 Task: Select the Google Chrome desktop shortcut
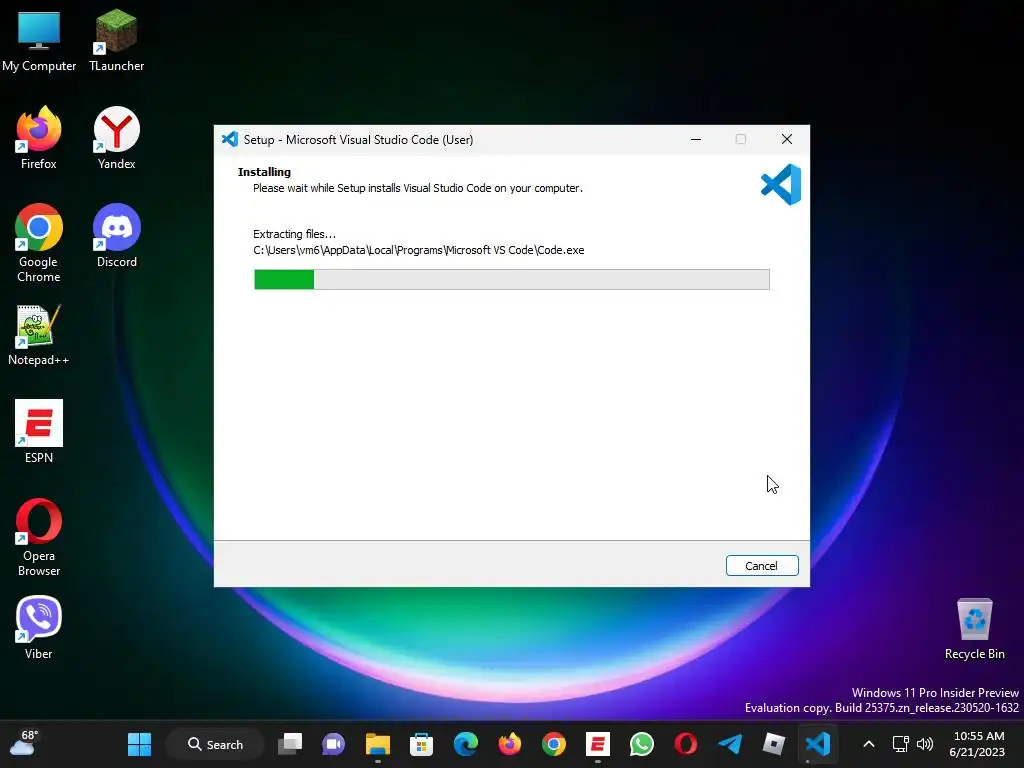click(39, 243)
